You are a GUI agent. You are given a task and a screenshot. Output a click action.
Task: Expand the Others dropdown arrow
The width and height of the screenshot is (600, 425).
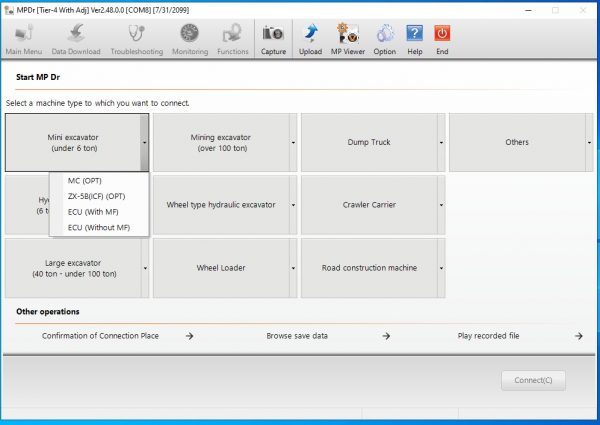pos(589,142)
